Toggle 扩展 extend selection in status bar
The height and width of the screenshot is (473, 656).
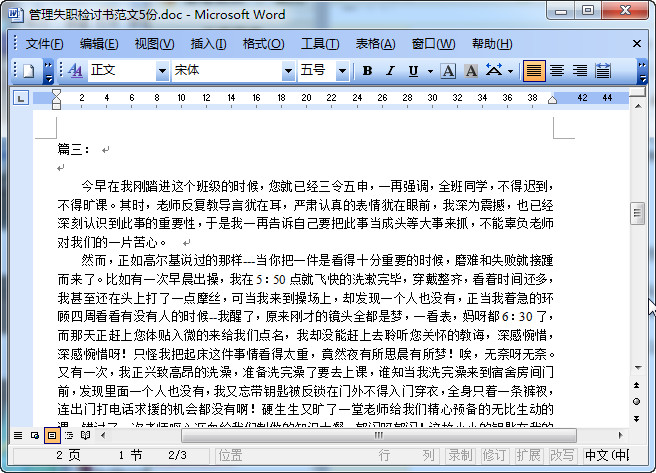[528, 455]
